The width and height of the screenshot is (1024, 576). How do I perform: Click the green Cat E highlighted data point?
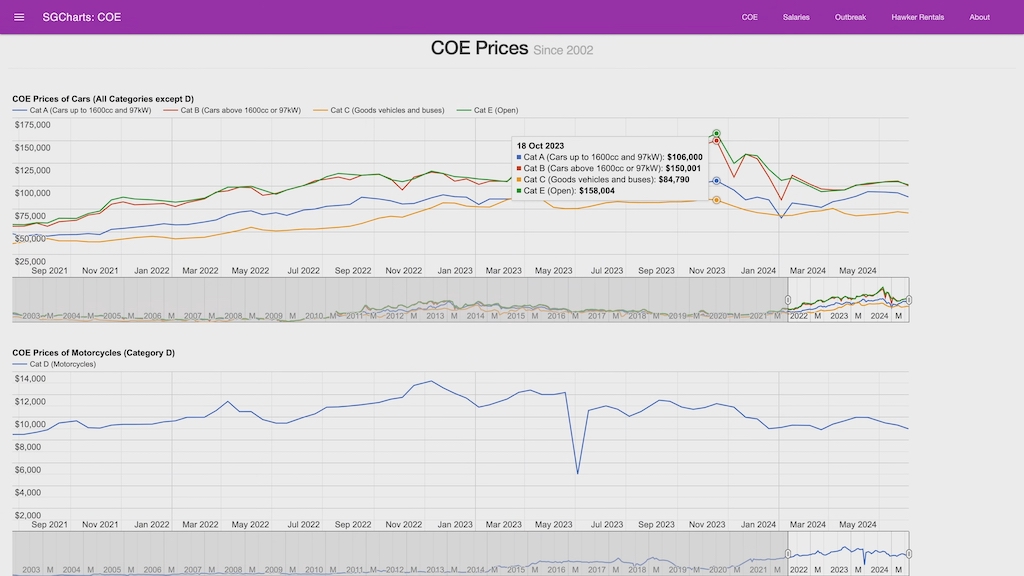point(717,133)
